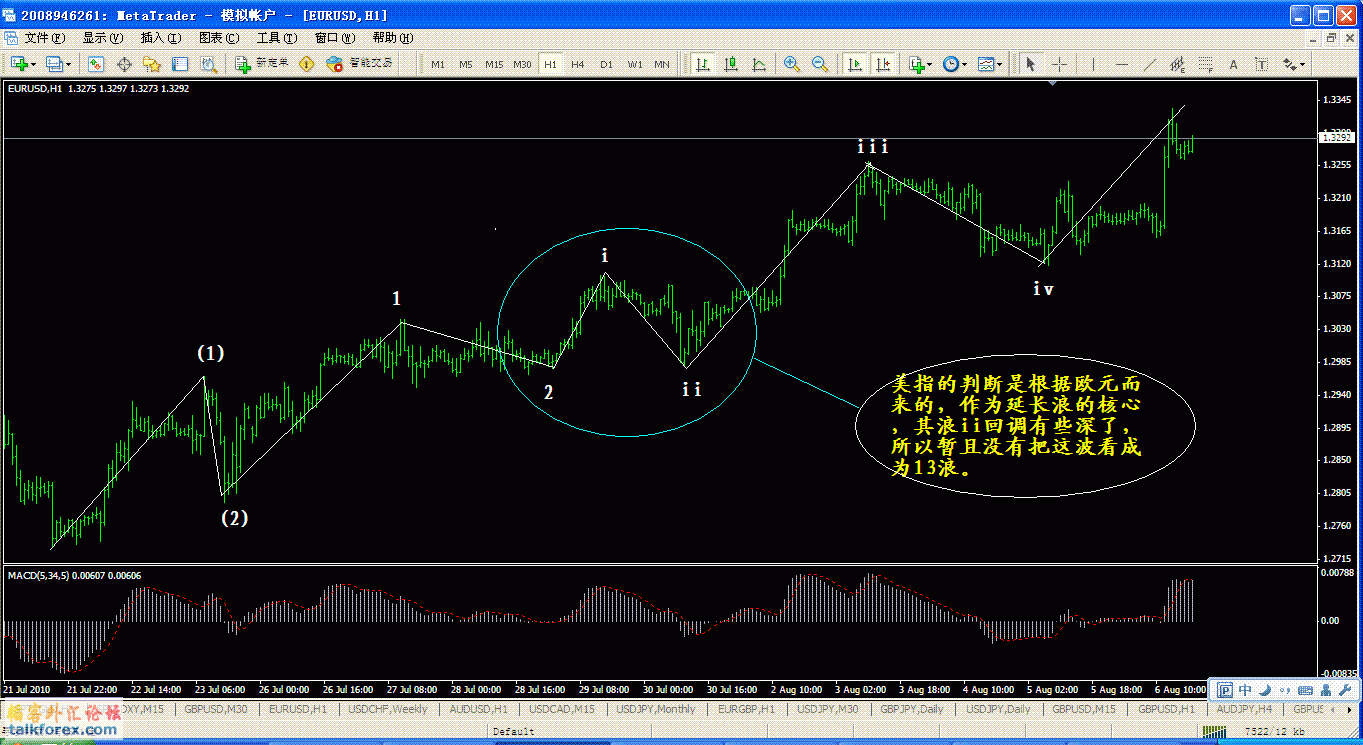Set timeframe to H4
Image resolution: width=1363 pixels, height=745 pixels.
click(x=578, y=64)
